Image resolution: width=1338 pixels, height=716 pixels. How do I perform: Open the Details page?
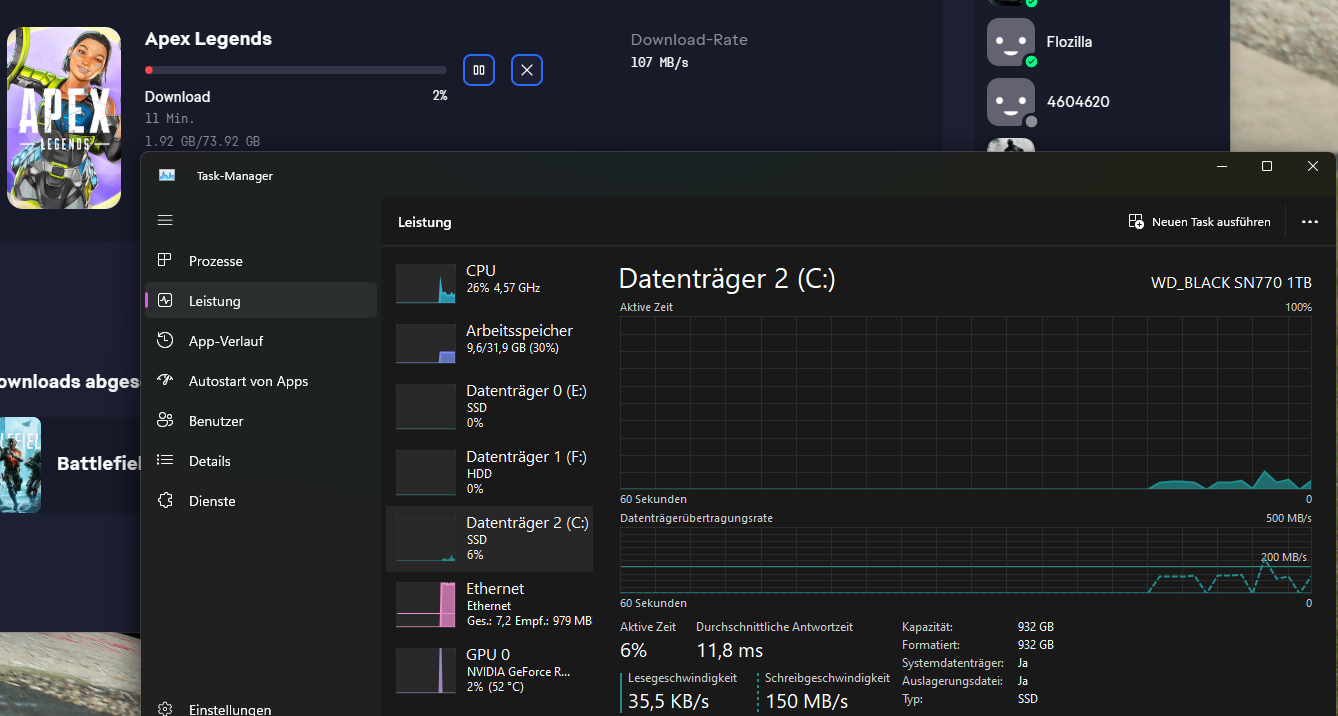(x=261, y=461)
